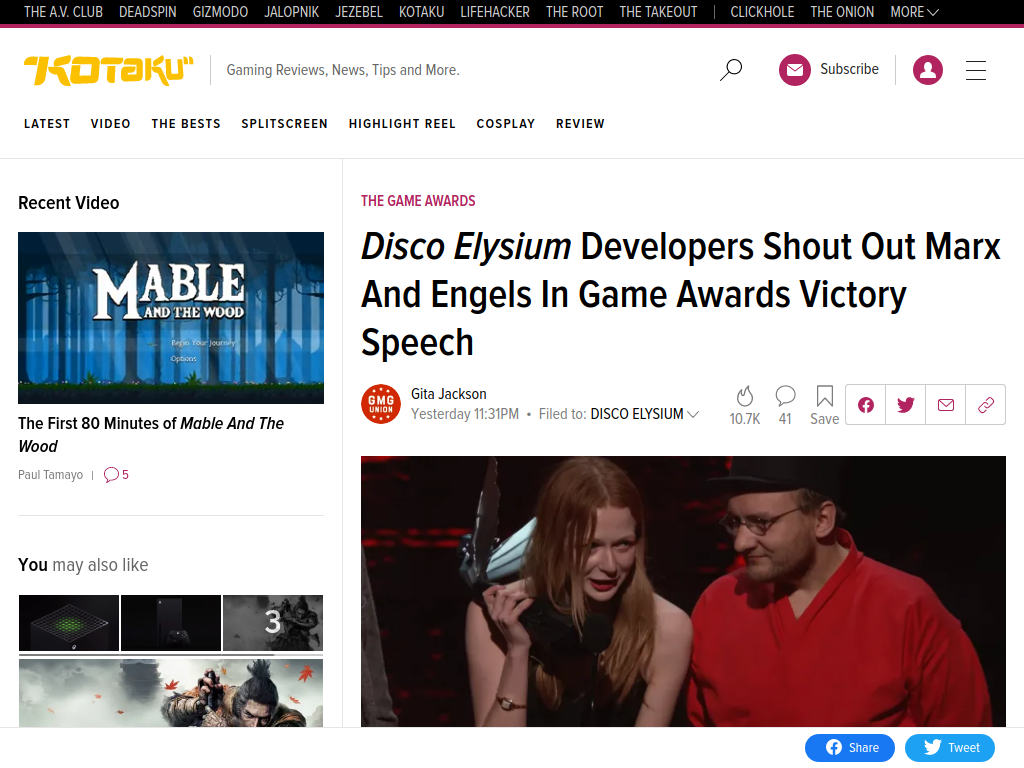Screen dimensions: 1024x768
Task: Go to THE TAKEOUT site
Action: tap(658, 12)
